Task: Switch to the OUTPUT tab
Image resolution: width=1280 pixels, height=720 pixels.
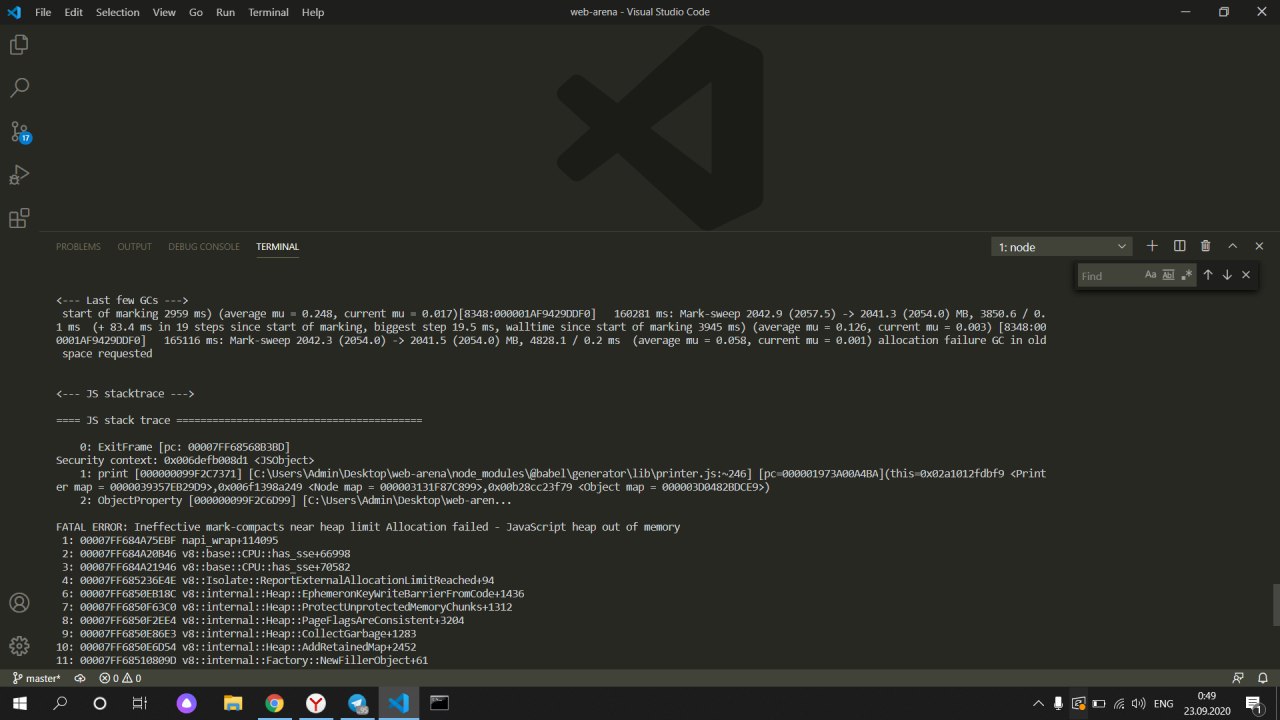Action: click(x=135, y=247)
